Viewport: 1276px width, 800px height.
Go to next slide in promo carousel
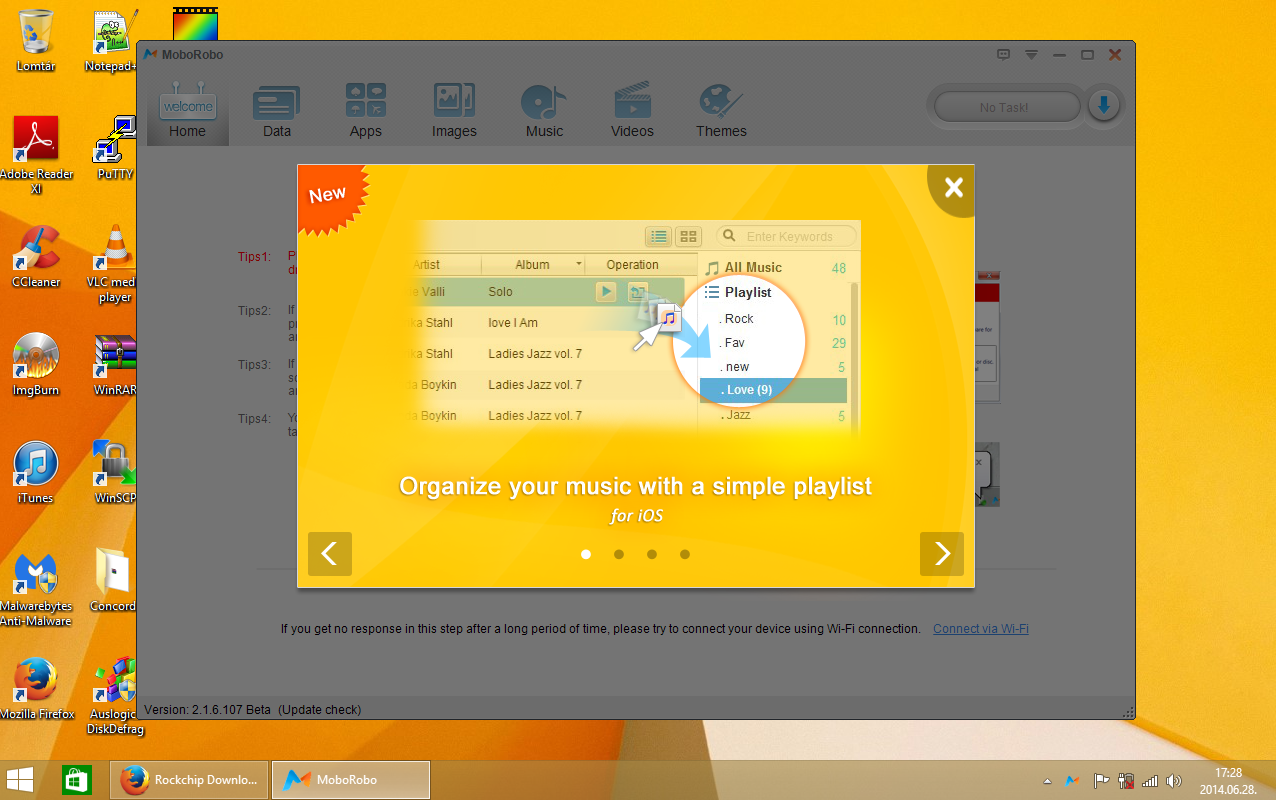click(x=941, y=554)
